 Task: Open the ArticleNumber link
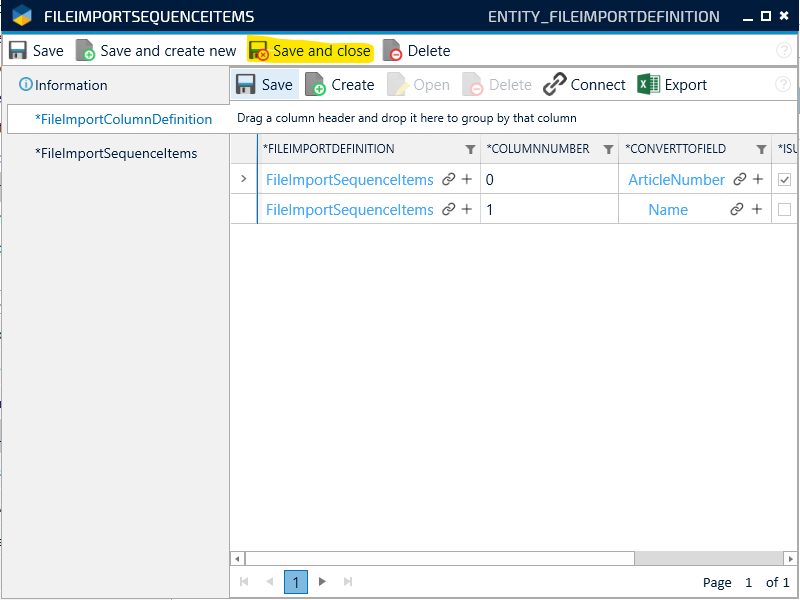[676, 180]
